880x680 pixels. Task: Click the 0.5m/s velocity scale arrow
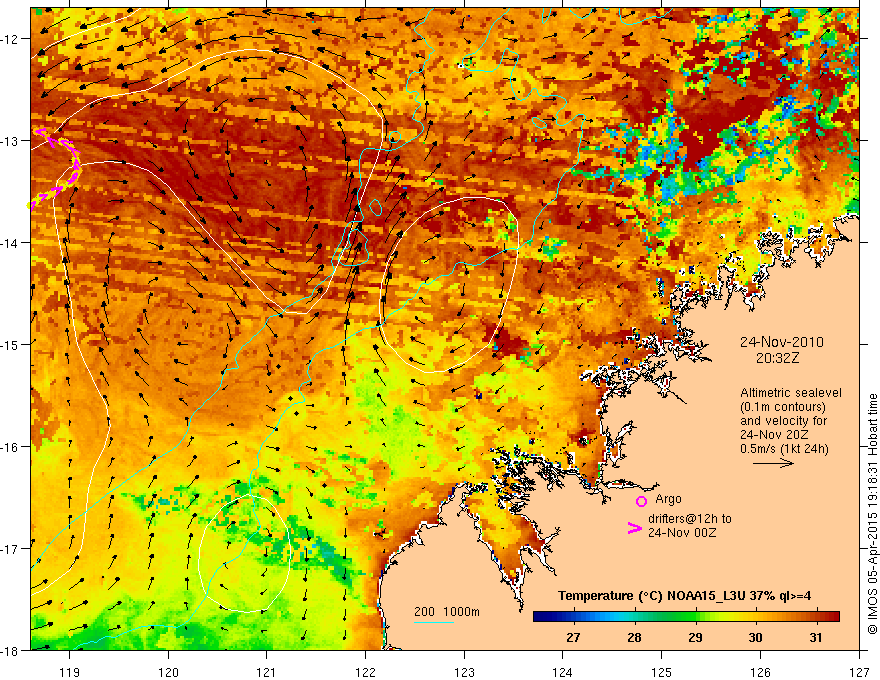pyautogui.click(x=773, y=463)
